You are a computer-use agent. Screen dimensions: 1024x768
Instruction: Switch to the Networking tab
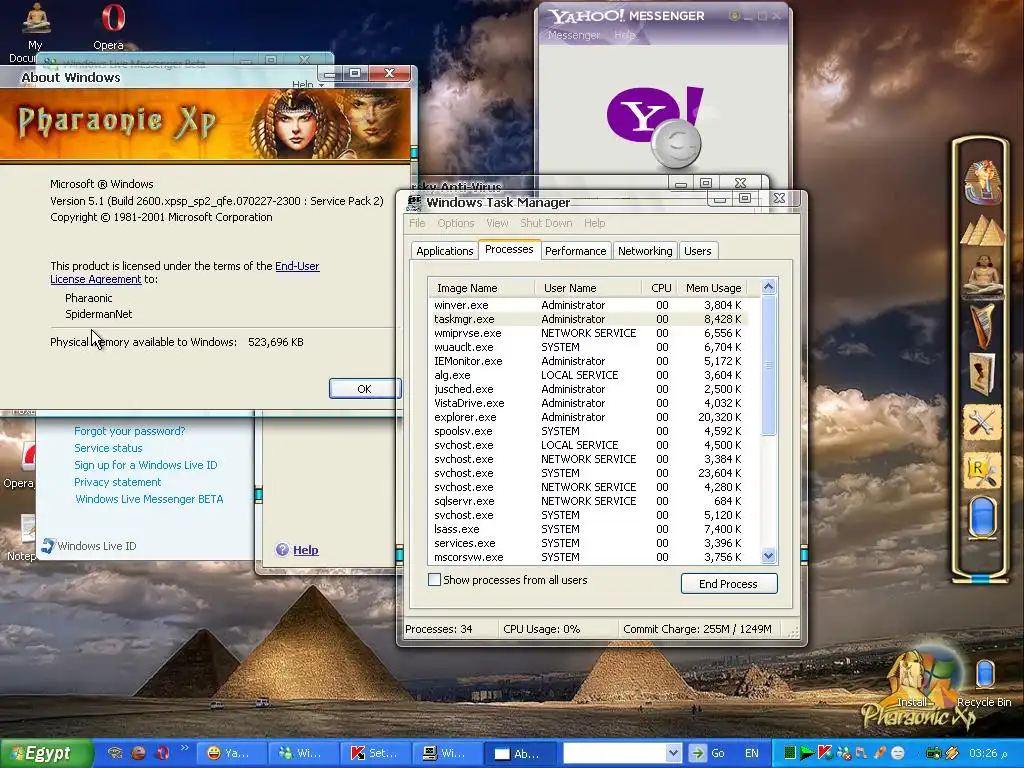coord(645,251)
